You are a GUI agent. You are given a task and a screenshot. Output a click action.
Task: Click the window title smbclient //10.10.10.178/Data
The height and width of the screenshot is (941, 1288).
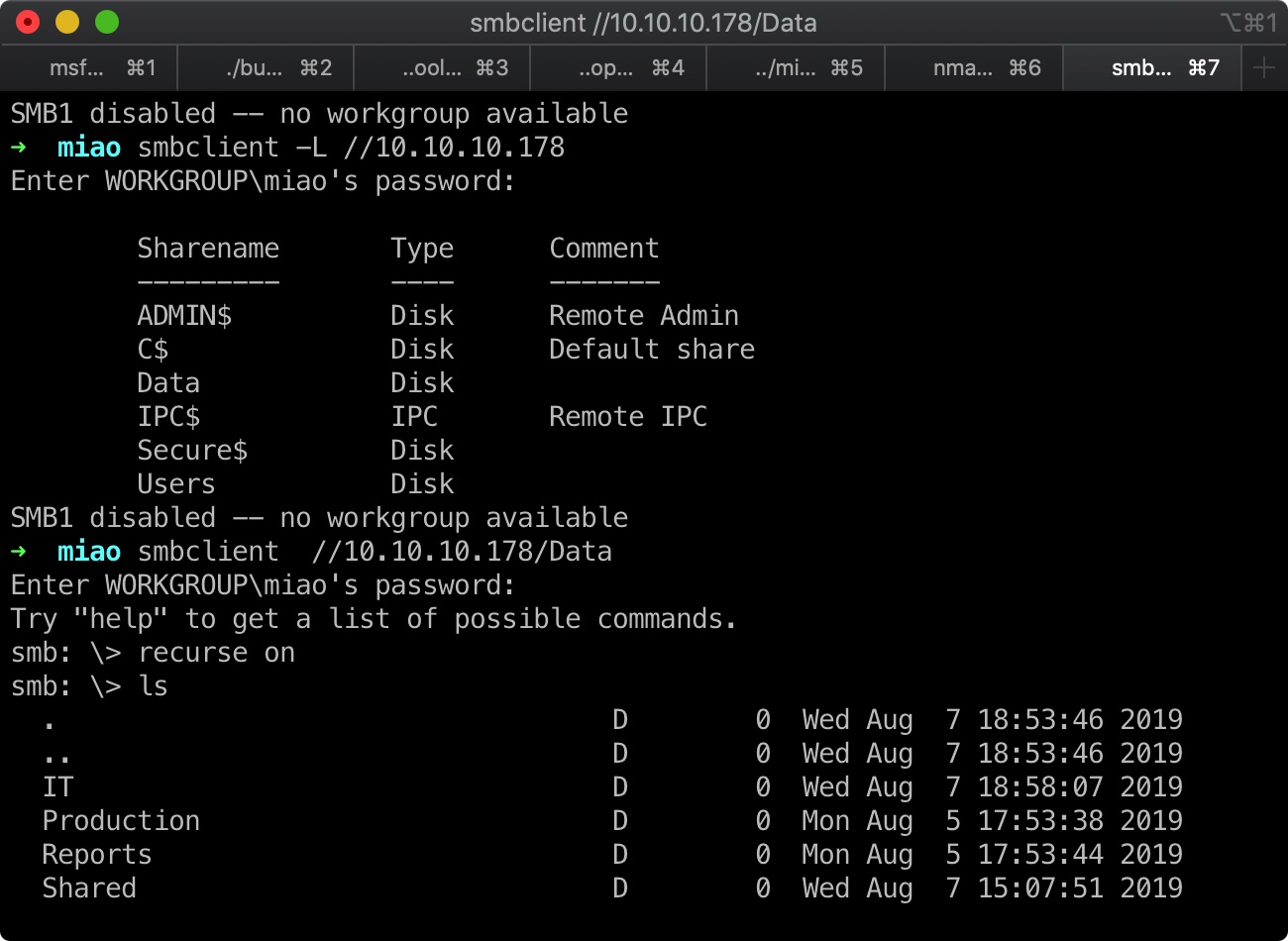coord(643,23)
